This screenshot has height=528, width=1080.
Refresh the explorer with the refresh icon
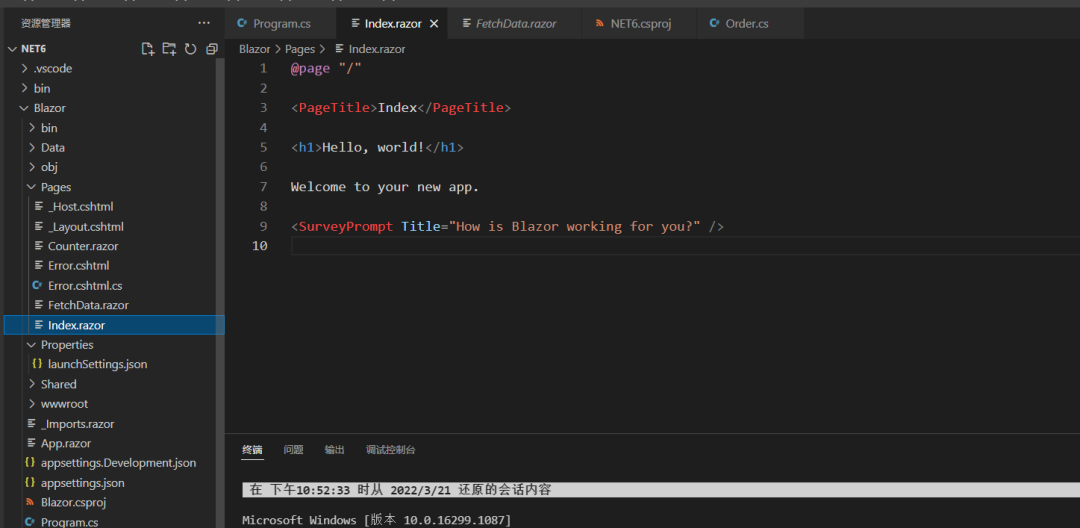point(191,49)
